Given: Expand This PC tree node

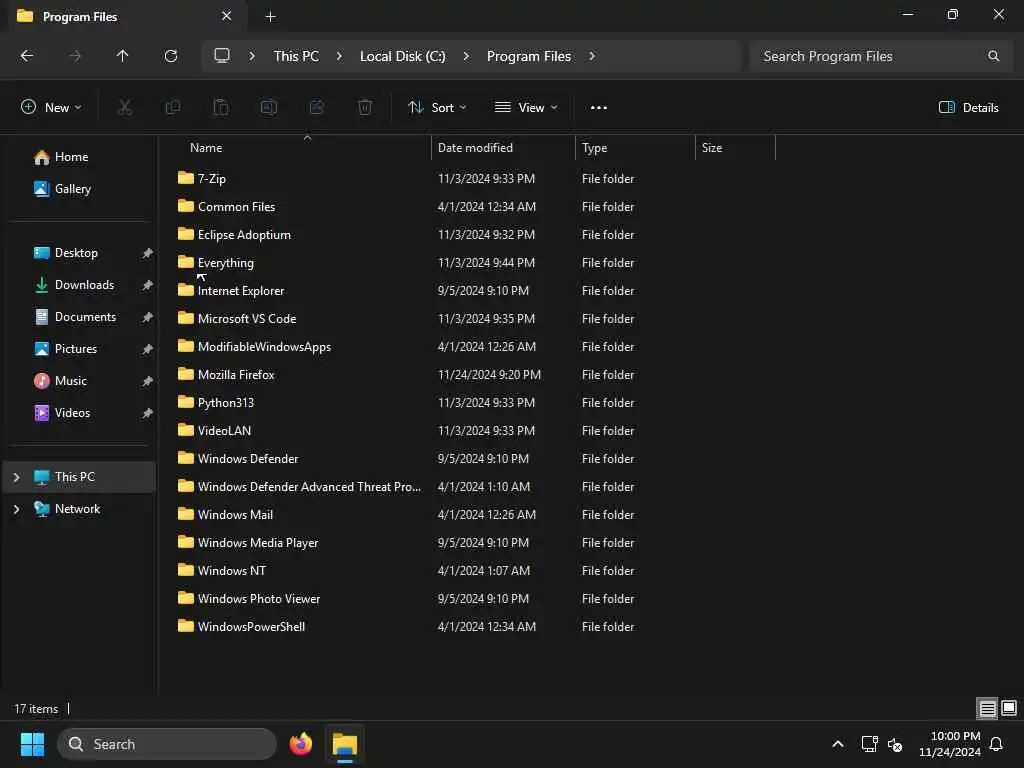Looking at the screenshot, I should click(16, 477).
